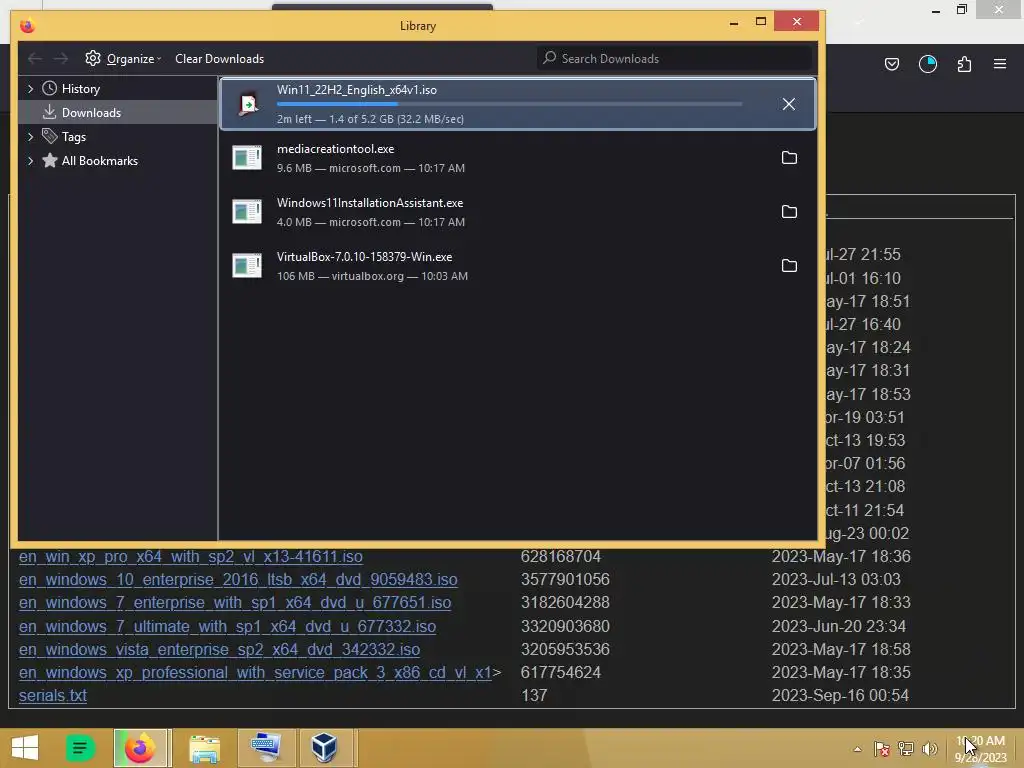Screen dimensions: 1024x768
Task: Open the computer keyboard taskbar app
Action: click(266, 748)
